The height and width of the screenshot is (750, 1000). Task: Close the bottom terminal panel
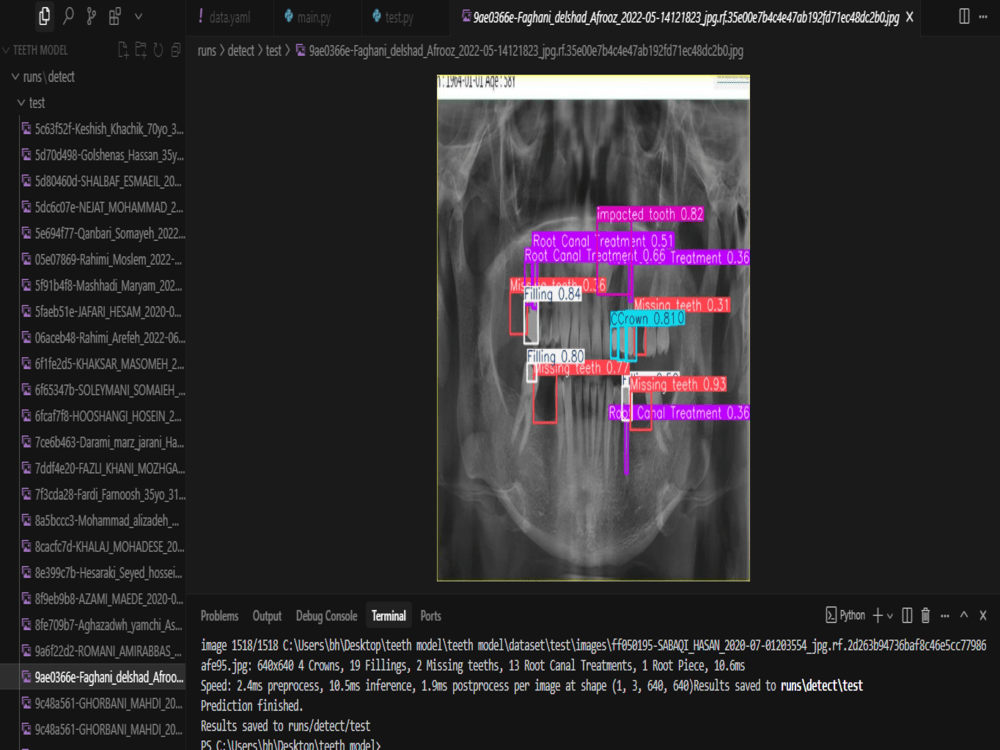983,615
